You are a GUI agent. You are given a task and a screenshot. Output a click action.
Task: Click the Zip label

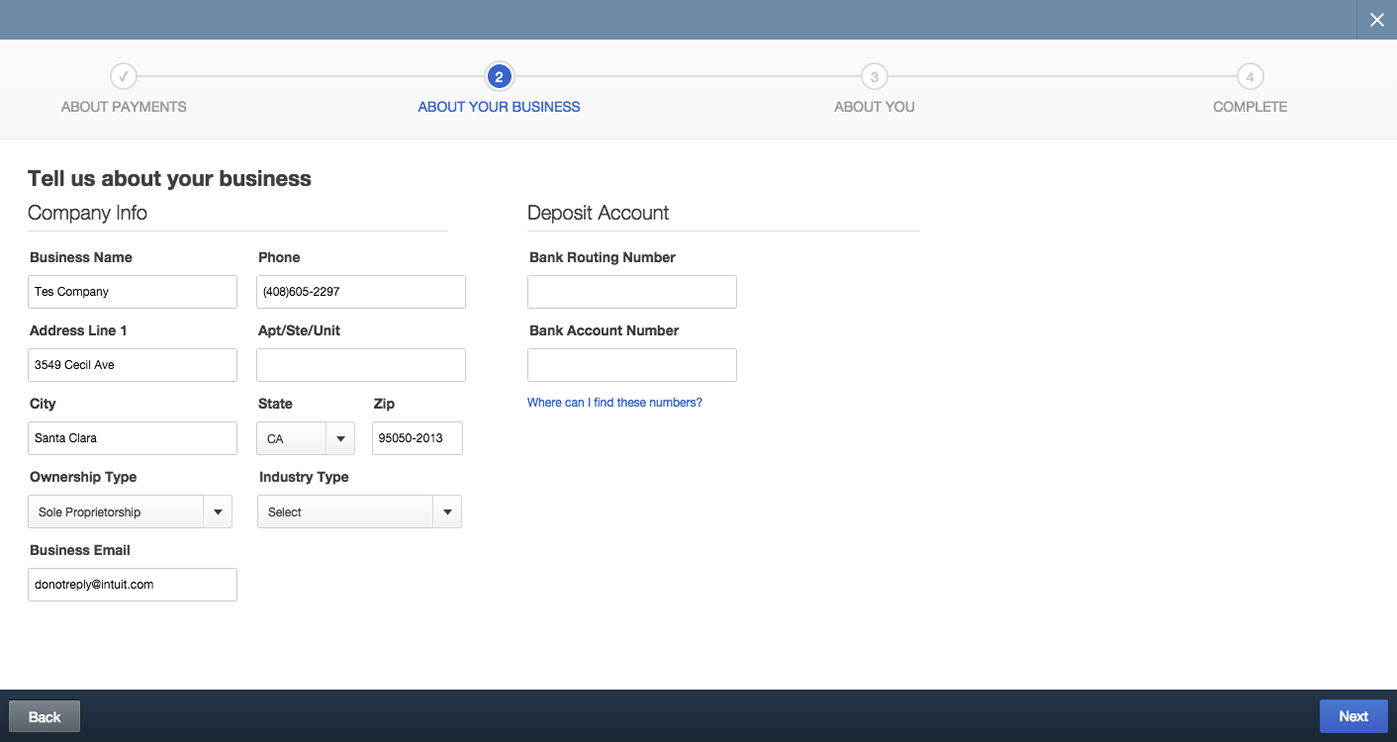click(x=384, y=404)
